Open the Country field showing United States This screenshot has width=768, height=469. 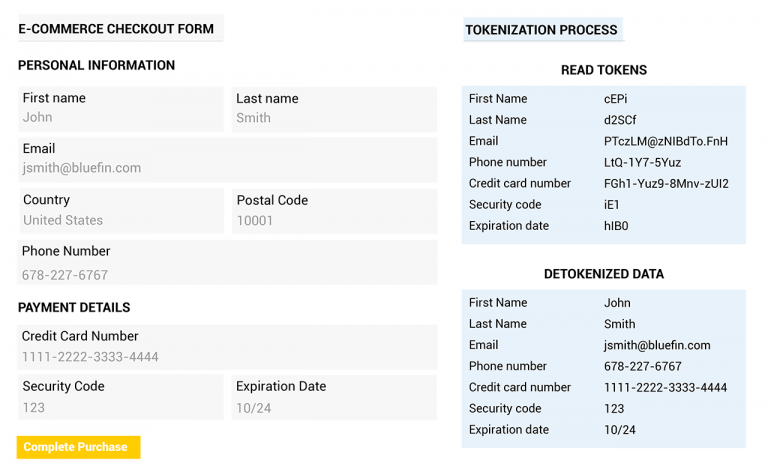(x=121, y=211)
